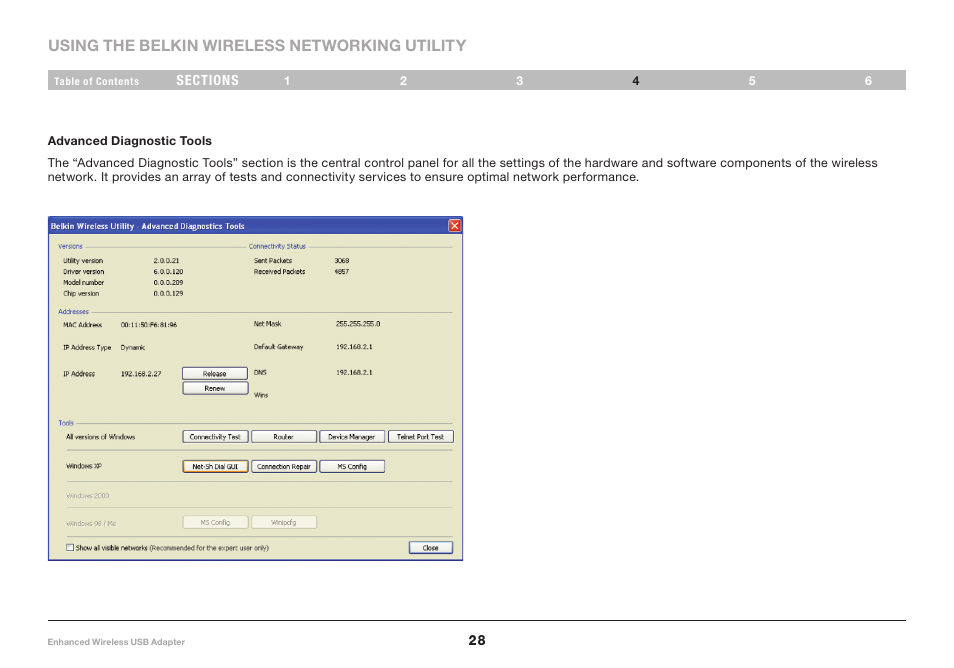Click the Dynamic IP address type value

click(133, 347)
